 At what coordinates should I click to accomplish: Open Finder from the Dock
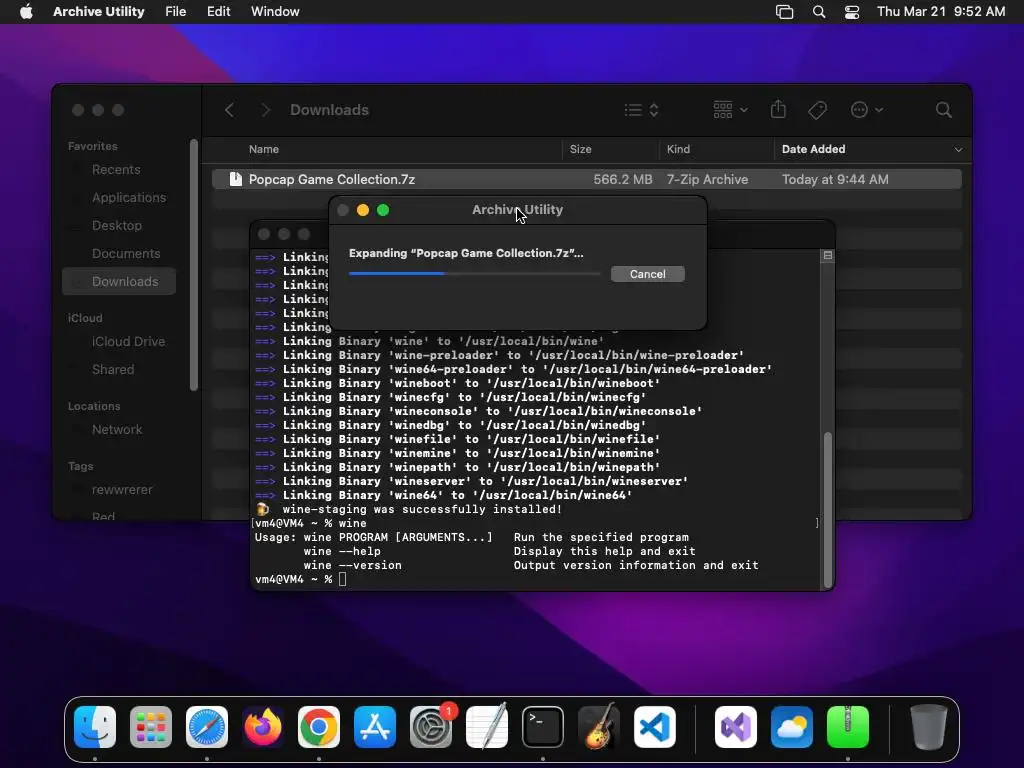(x=95, y=727)
